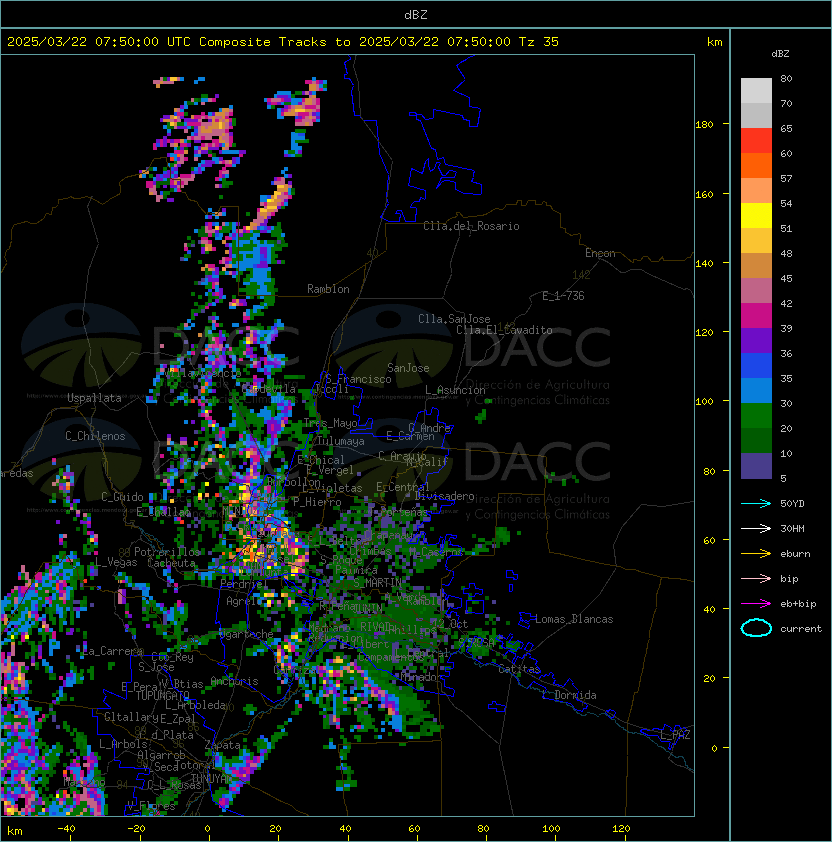
Task: Select the magenta 39-42 dBZ swatch
Action: (756, 315)
